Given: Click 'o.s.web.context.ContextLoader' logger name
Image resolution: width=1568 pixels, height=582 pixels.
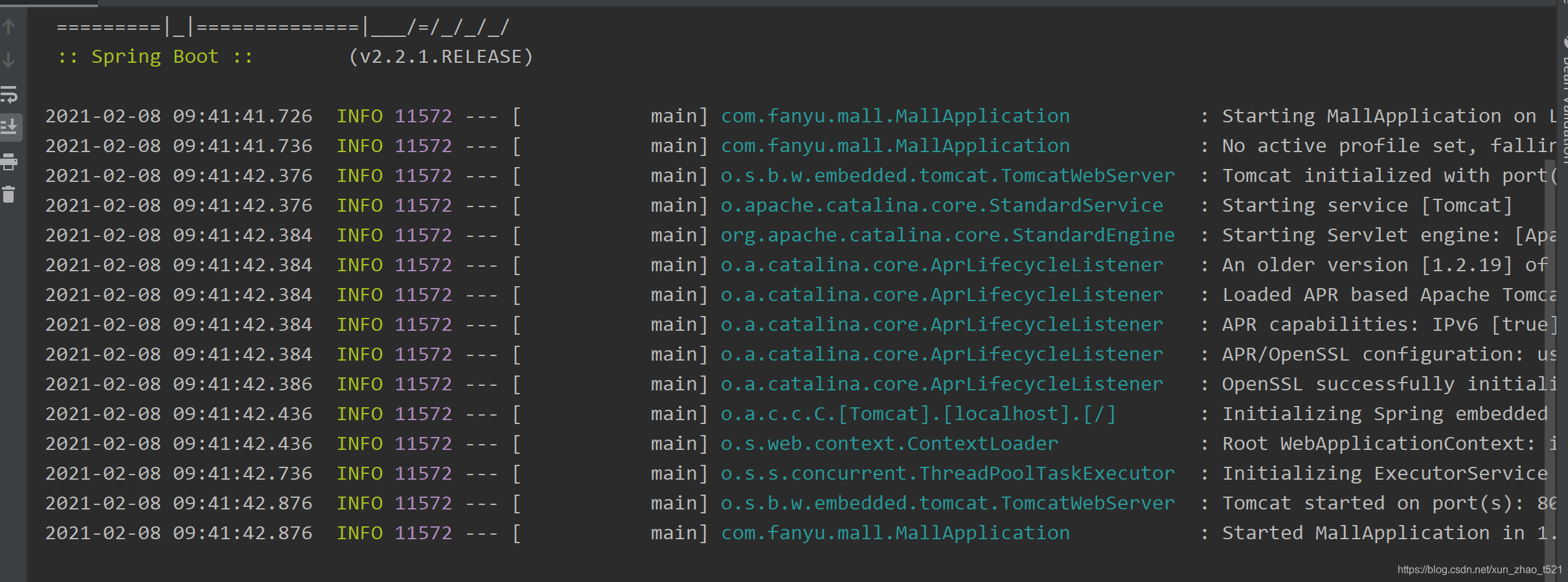Looking at the screenshot, I should click(889, 444).
